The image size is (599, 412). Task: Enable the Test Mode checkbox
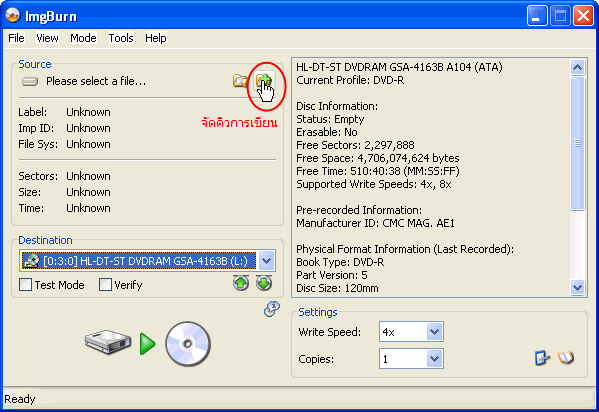26,285
